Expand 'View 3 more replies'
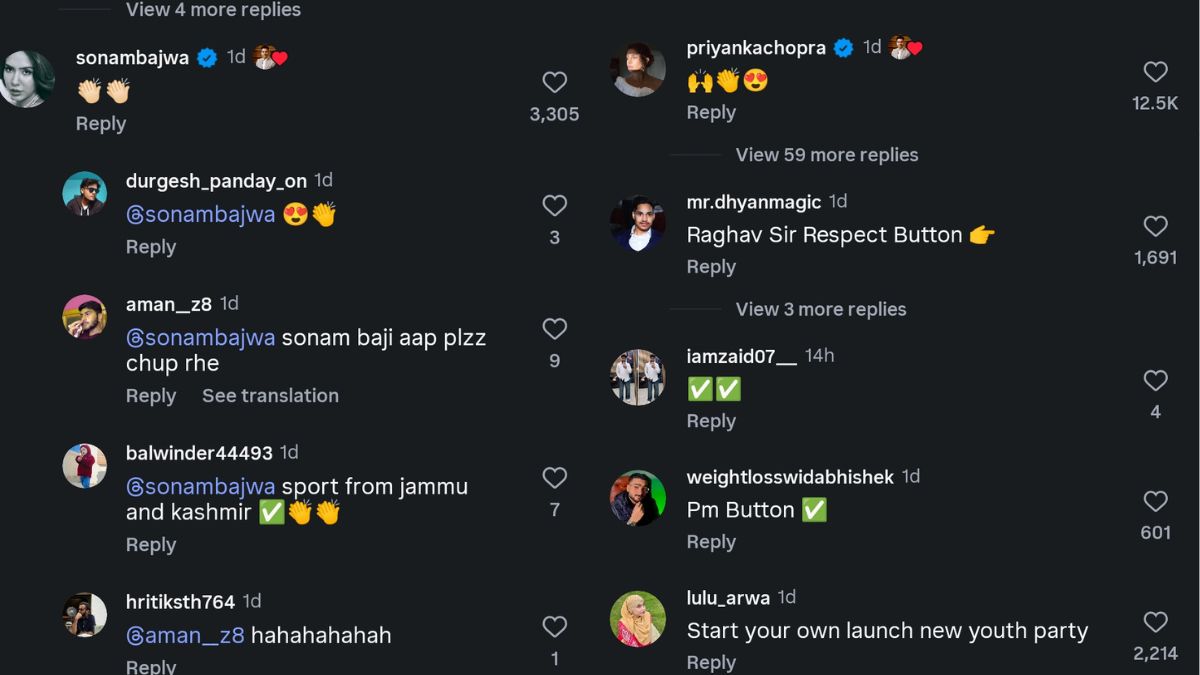The height and width of the screenshot is (675, 1200). coord(820,309)
